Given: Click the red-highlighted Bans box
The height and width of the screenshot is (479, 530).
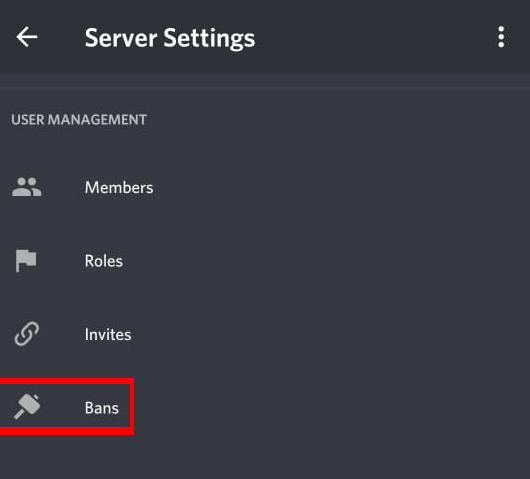Looking at the screenshot, I should pos(66,407).
